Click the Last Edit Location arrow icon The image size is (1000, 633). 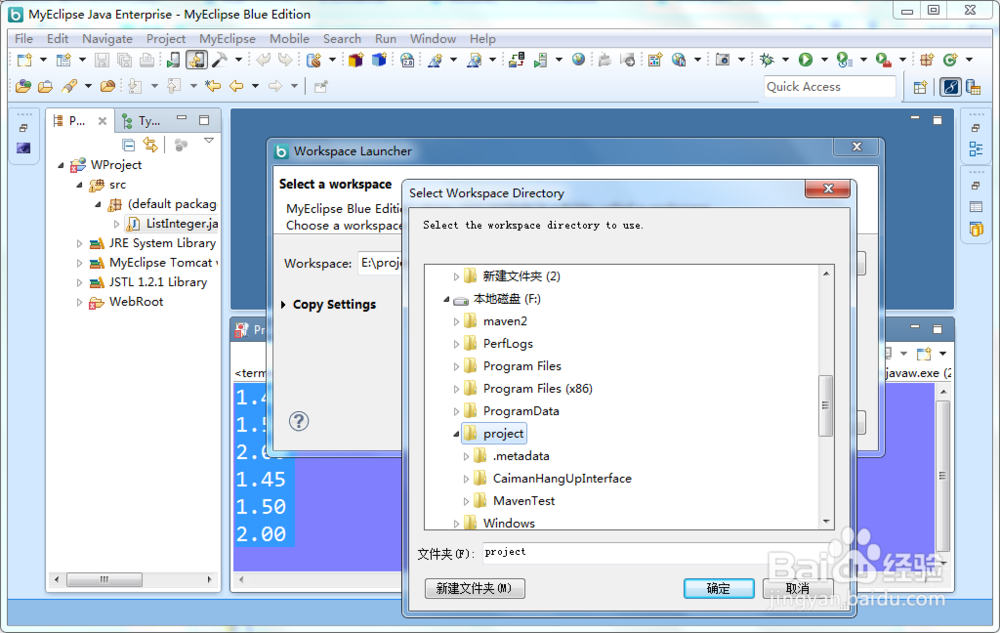tap(213, 86)
